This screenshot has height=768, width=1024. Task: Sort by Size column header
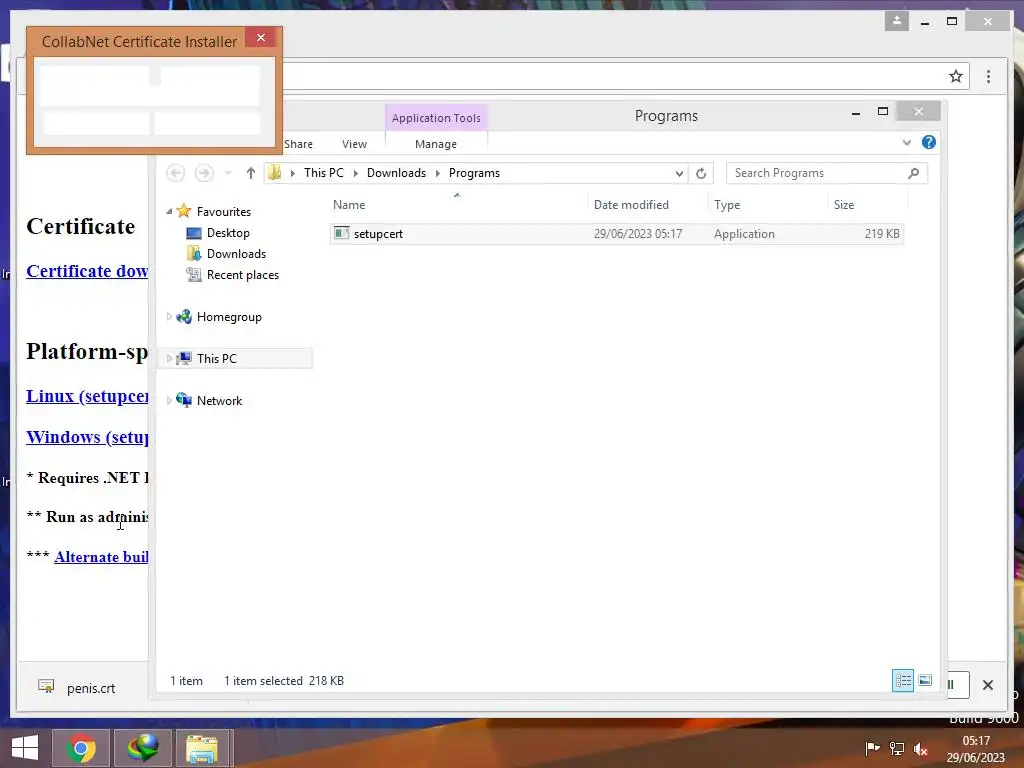844,205
